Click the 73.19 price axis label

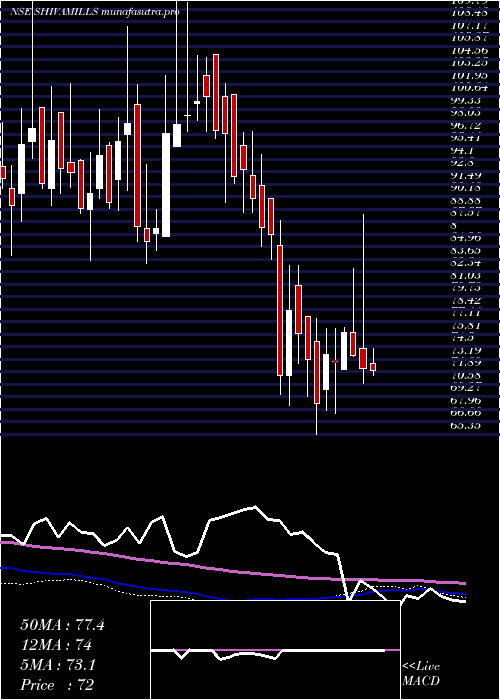point(466,350)
